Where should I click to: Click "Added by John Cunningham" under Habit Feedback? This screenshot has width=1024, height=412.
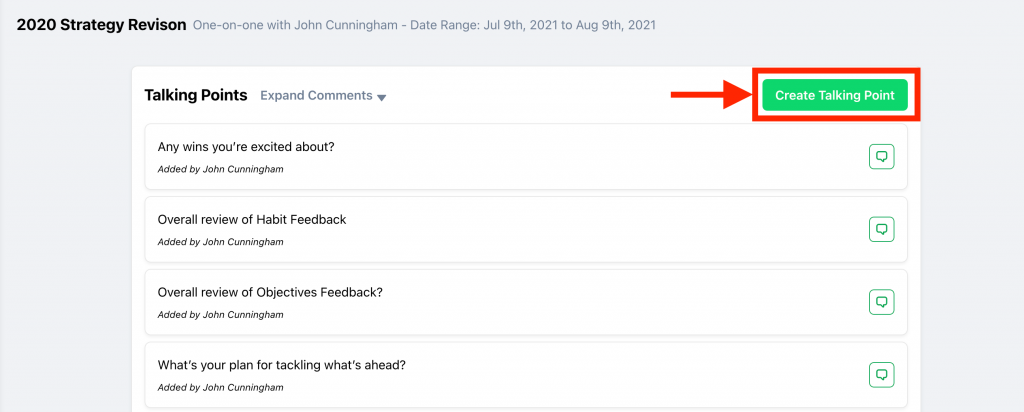220,242
